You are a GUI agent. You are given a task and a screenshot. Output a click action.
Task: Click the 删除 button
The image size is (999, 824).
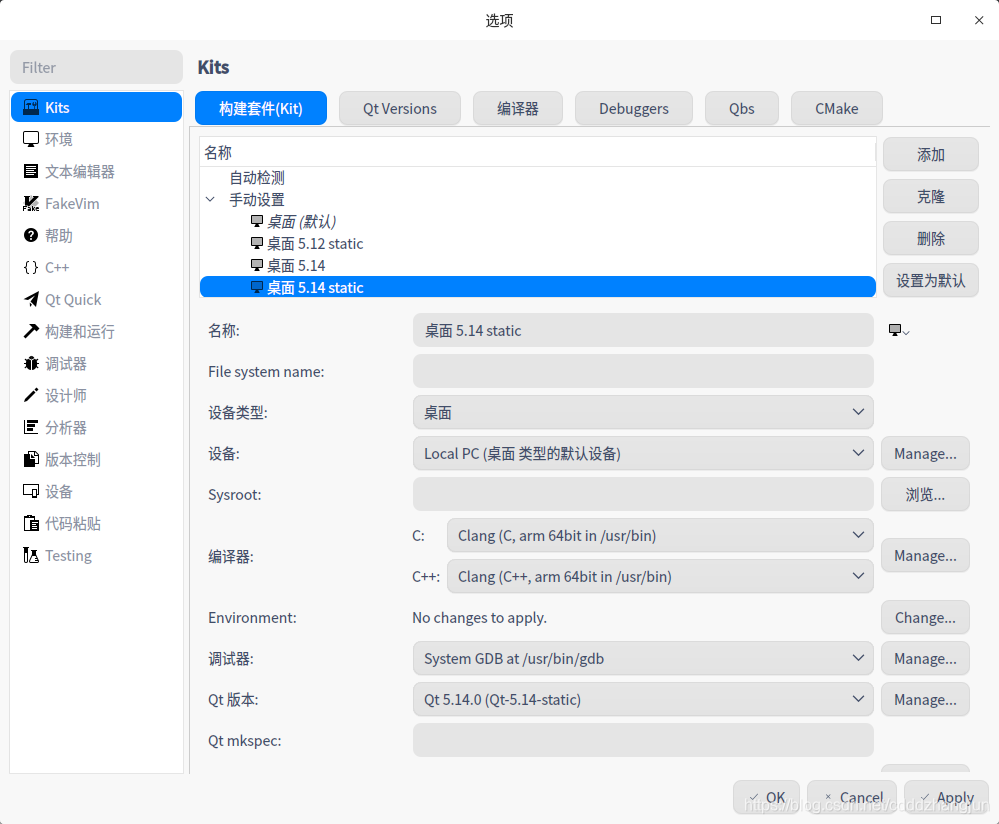930,238
